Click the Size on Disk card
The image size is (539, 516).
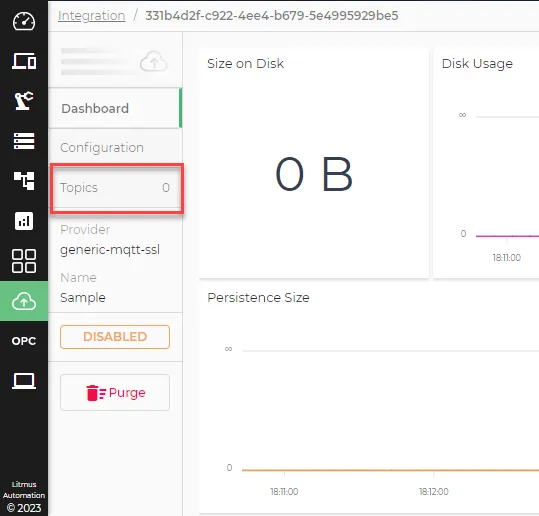pos(314,163)
